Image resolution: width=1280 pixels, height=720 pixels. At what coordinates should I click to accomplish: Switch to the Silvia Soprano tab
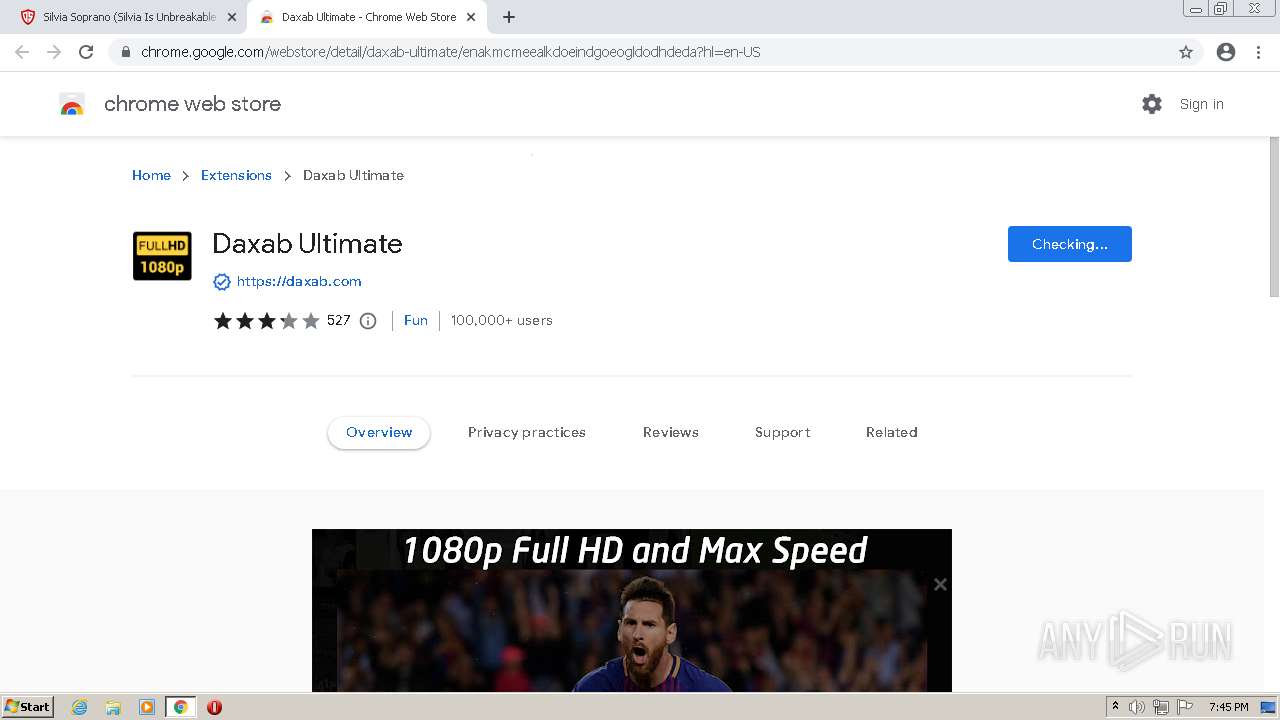coord(128,17)
